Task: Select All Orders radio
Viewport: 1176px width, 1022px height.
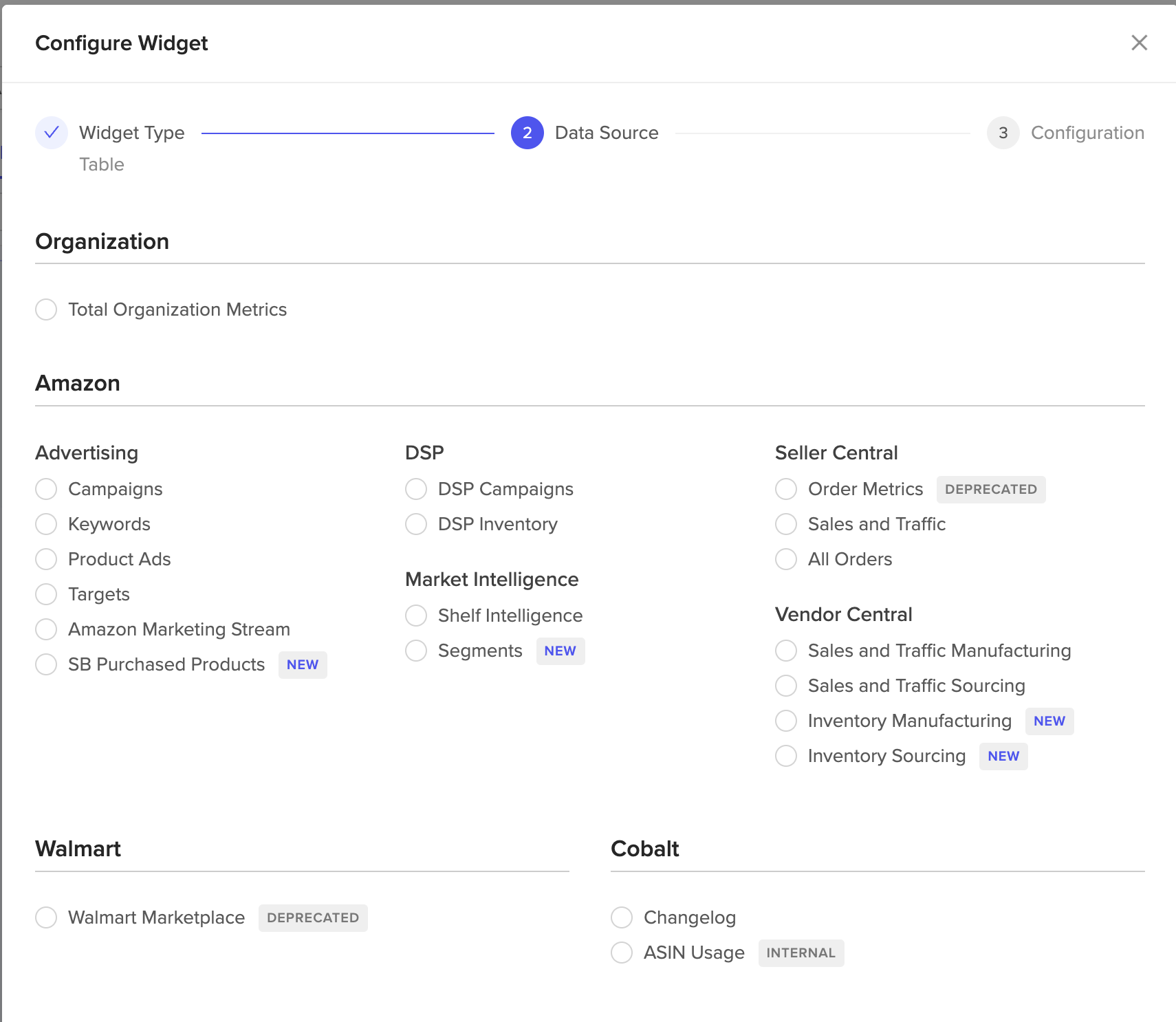Action: [786, 559]
